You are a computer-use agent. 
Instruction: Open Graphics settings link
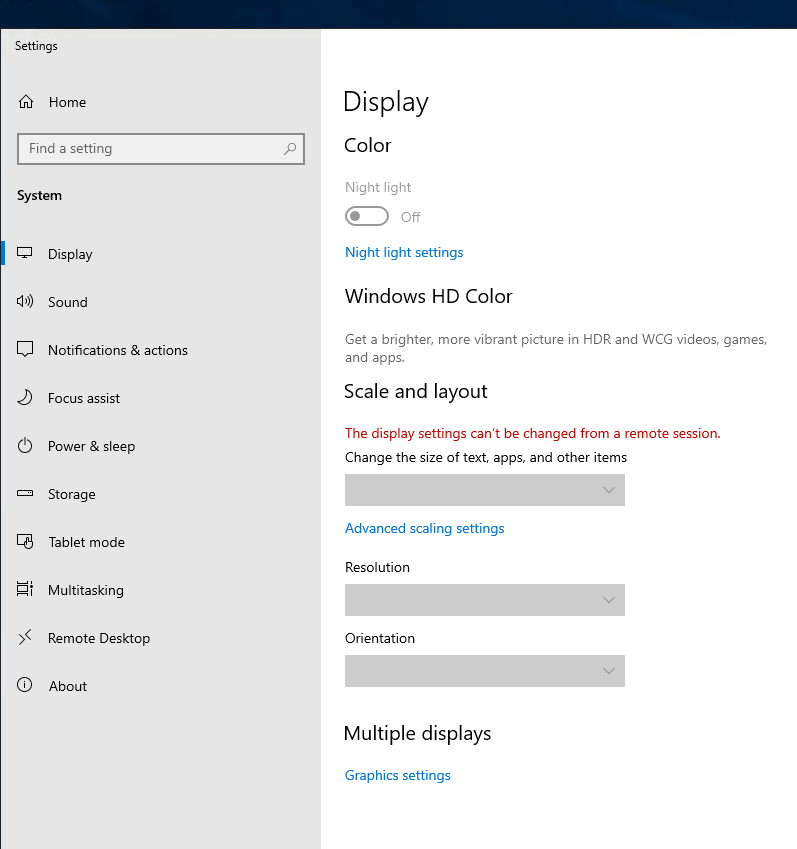pos(397,775)
